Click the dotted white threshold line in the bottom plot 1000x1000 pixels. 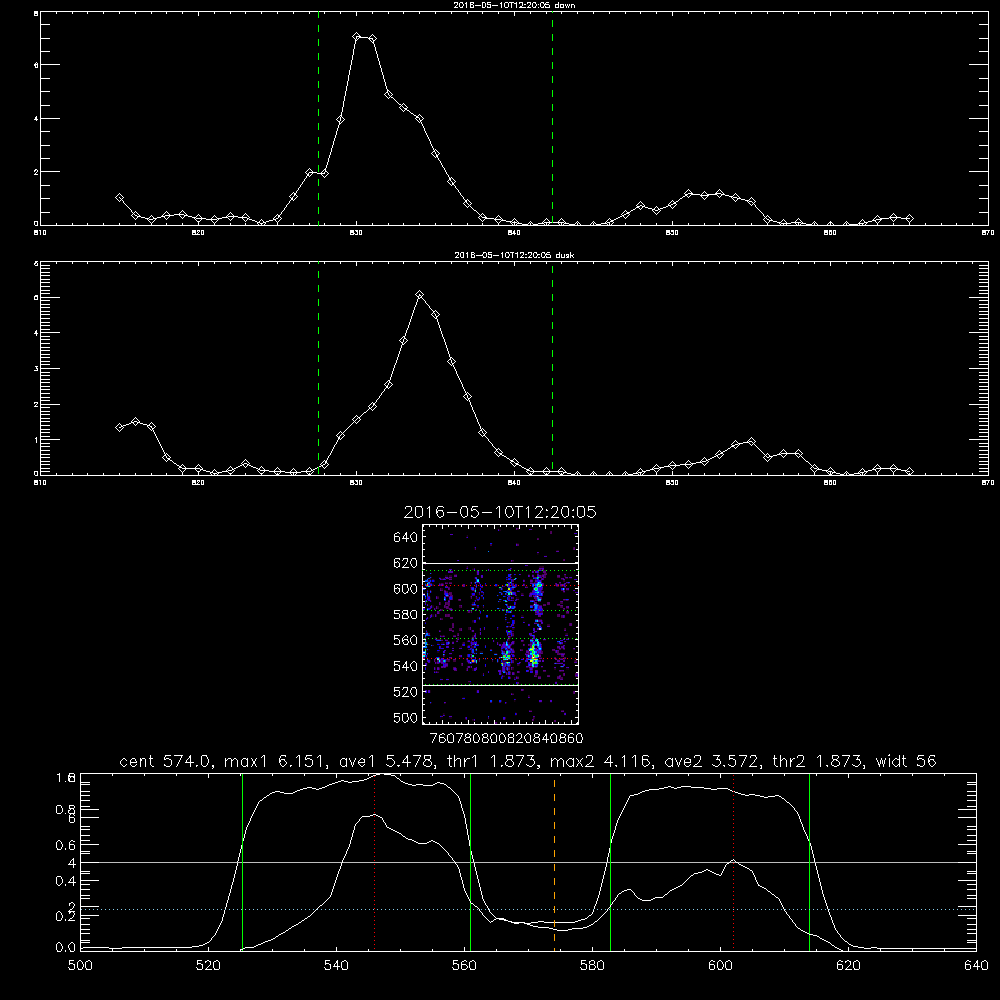(x=528, y=909)
